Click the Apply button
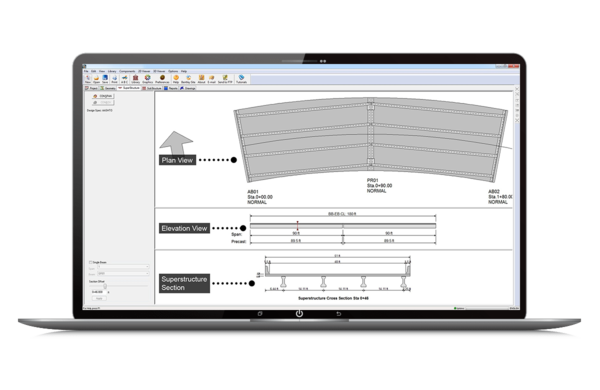The height and width of the screenshot is (390, 600). click(x=99, y=298)
